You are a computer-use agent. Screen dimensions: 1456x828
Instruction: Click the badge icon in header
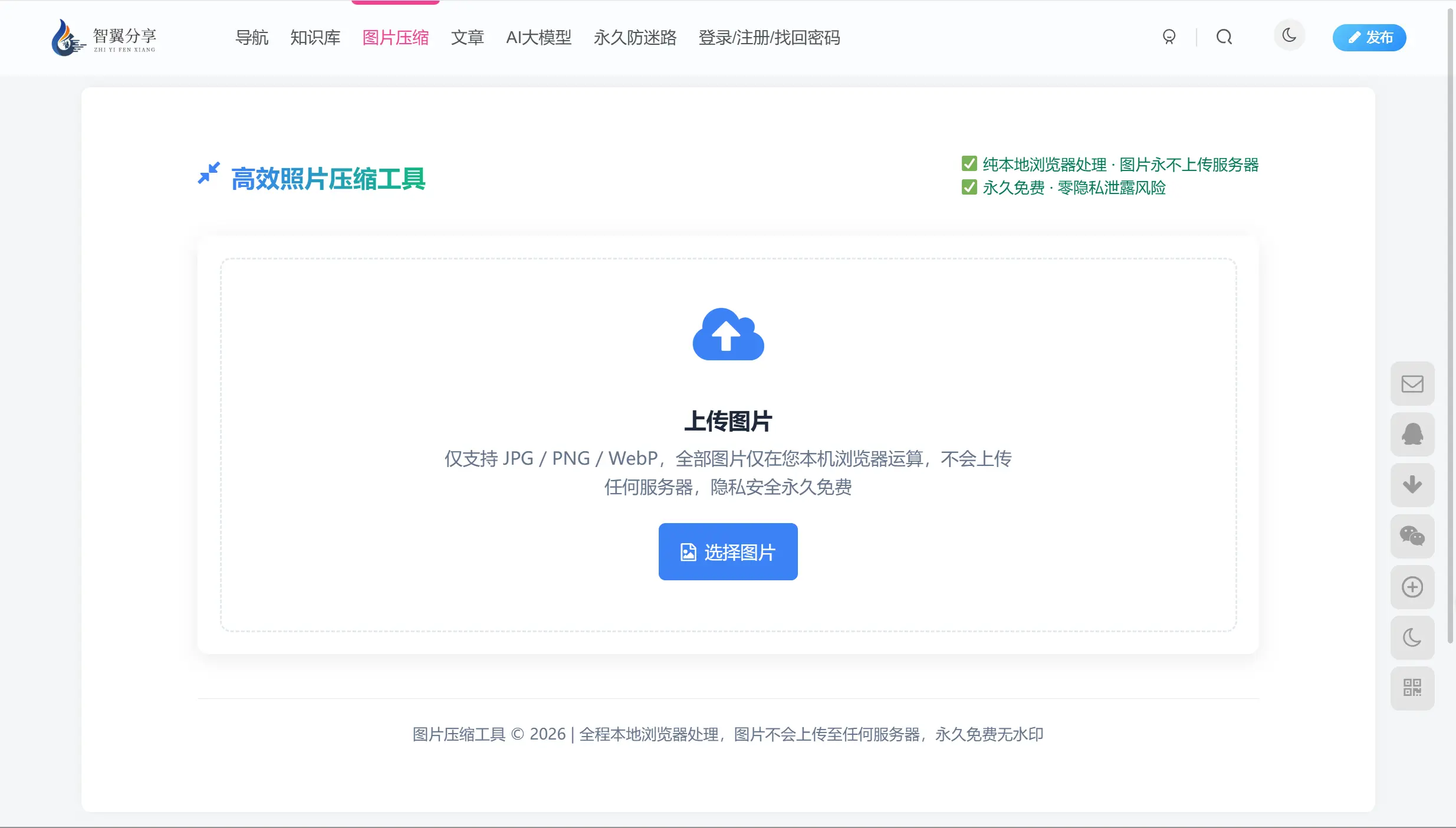1169,37
